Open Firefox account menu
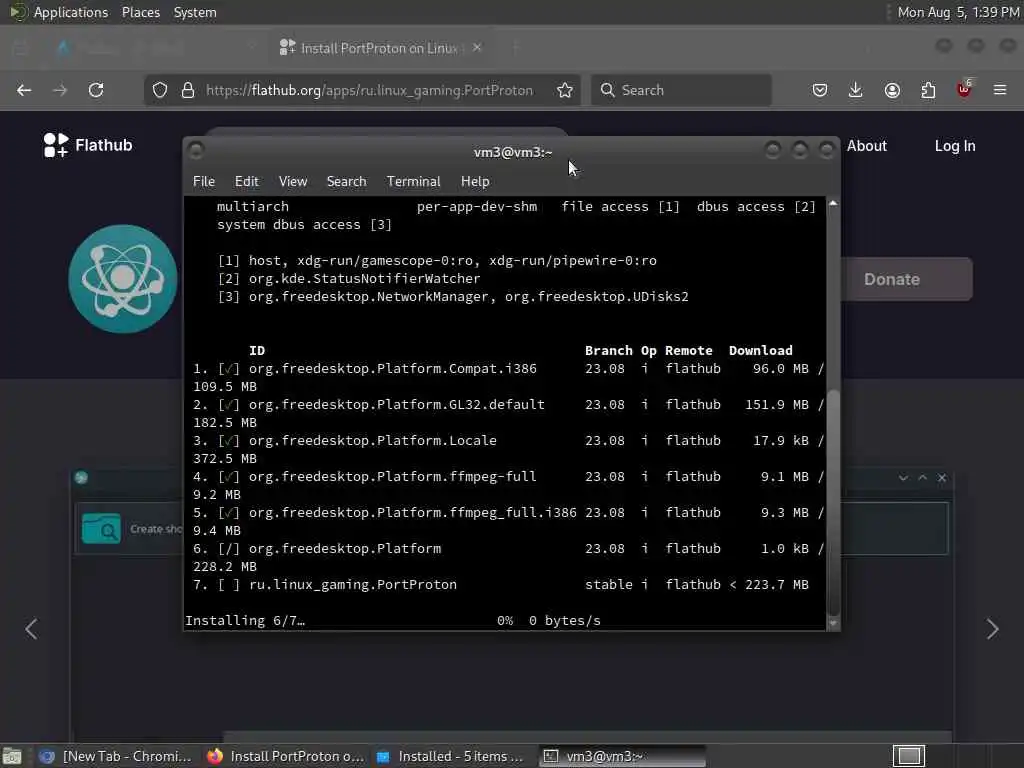This screenshot has width=1024, height=768. tap(892, 90)
